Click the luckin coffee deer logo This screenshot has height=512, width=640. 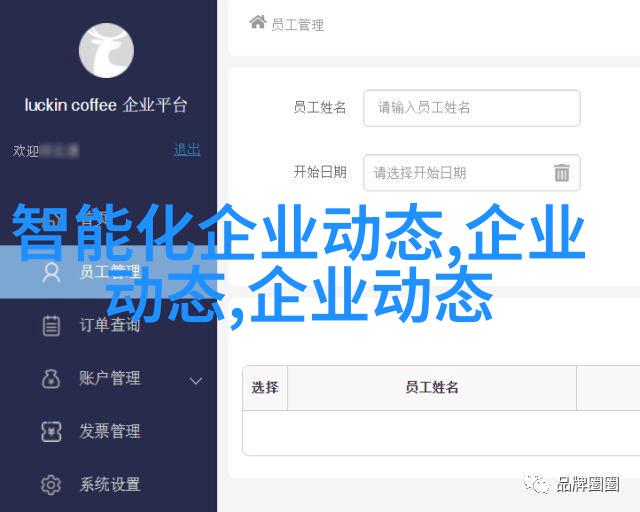click(106, 51)
